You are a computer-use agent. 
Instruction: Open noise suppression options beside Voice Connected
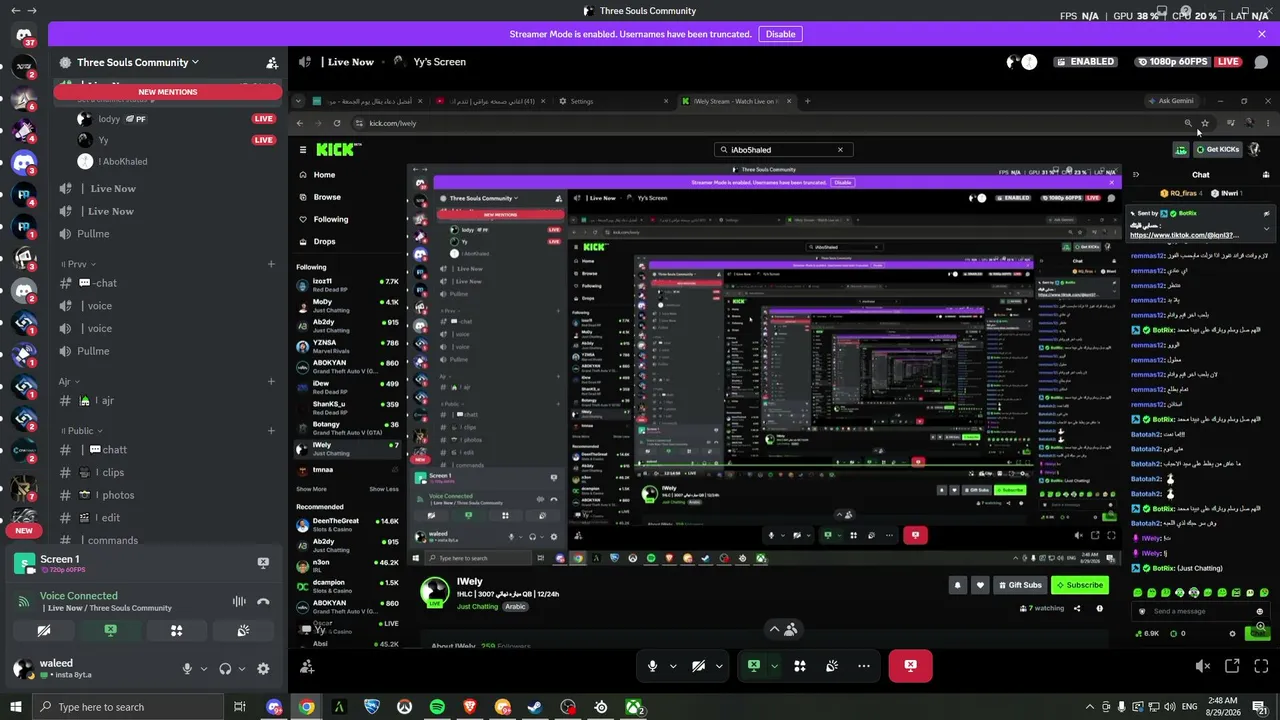tap(239, 601)
